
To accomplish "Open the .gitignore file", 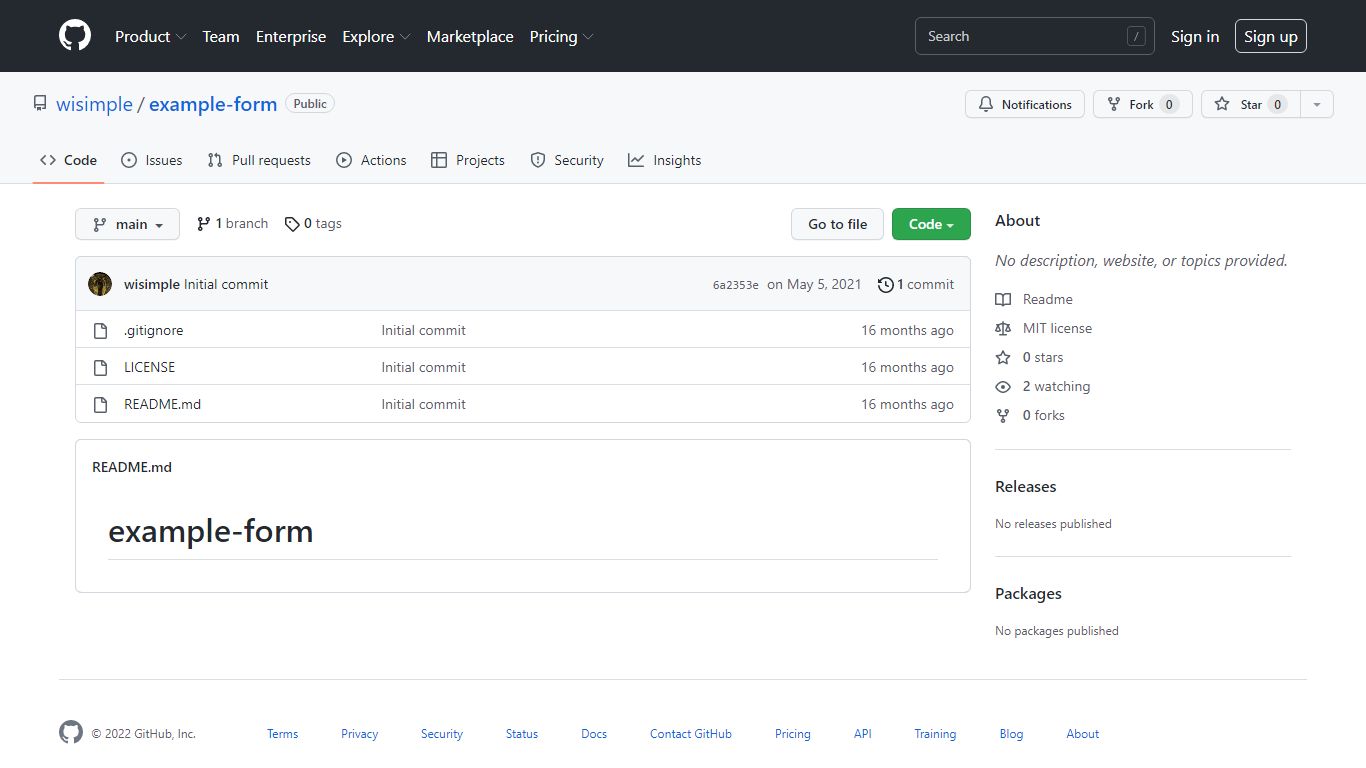I will pyautogui.click(x=154, y=330).
